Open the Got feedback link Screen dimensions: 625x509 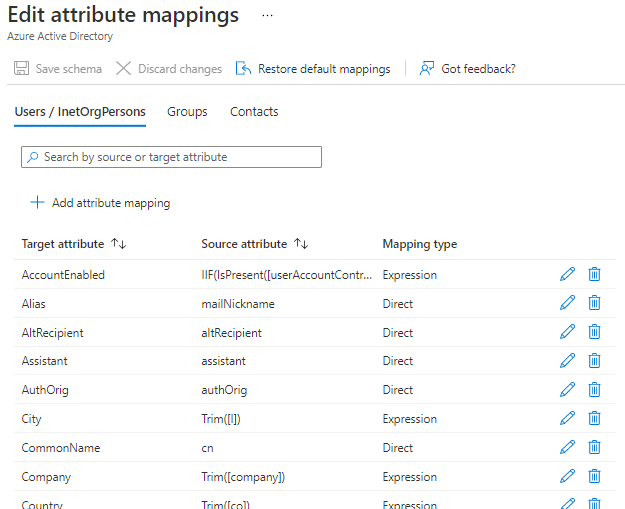pos(467,69)
